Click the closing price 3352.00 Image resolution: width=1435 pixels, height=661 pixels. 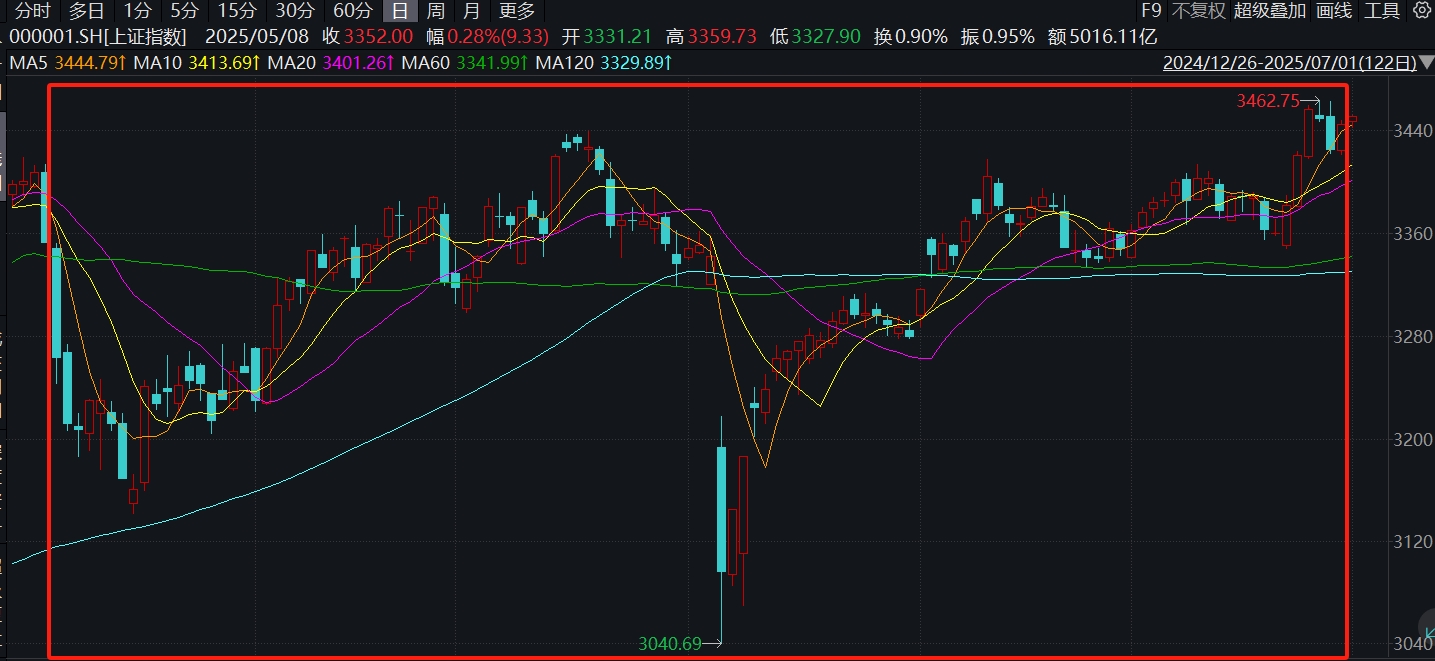point(378,37)
